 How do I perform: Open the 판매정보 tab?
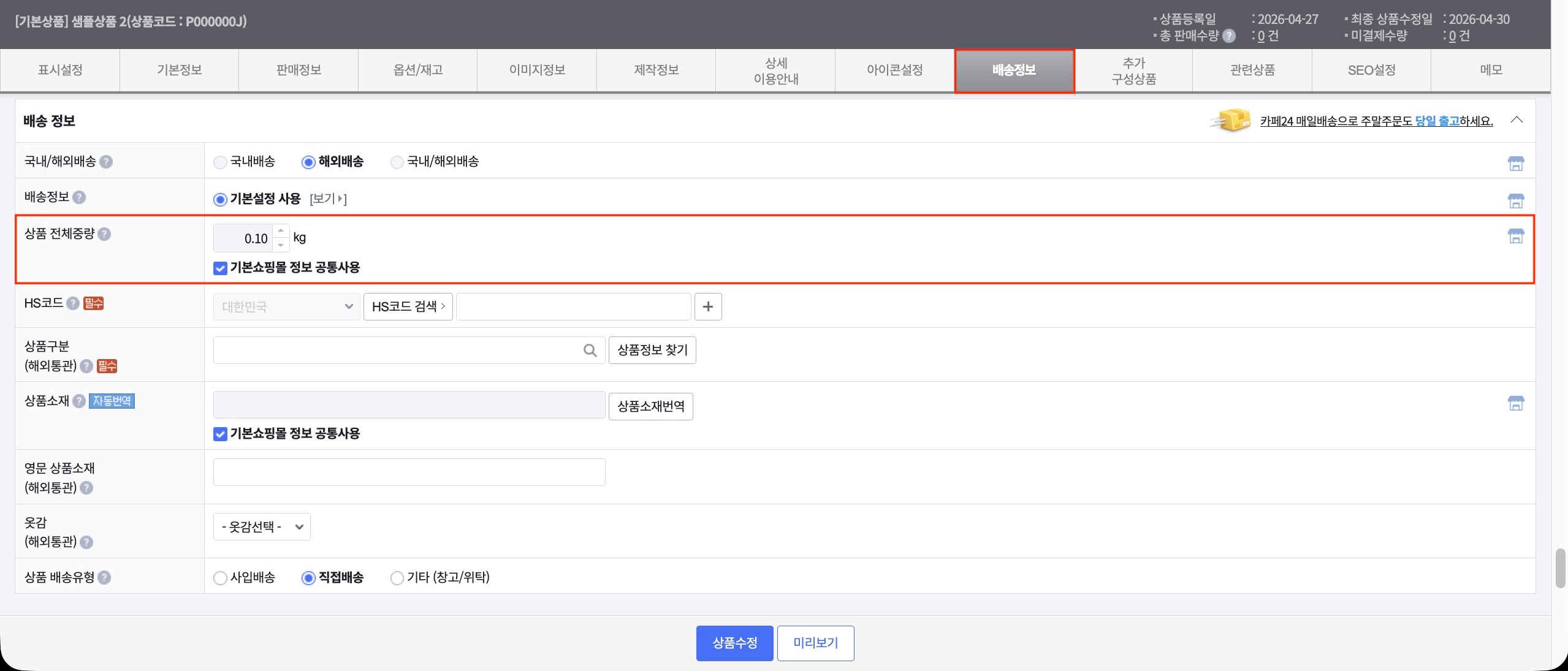[x=299, y=70]
